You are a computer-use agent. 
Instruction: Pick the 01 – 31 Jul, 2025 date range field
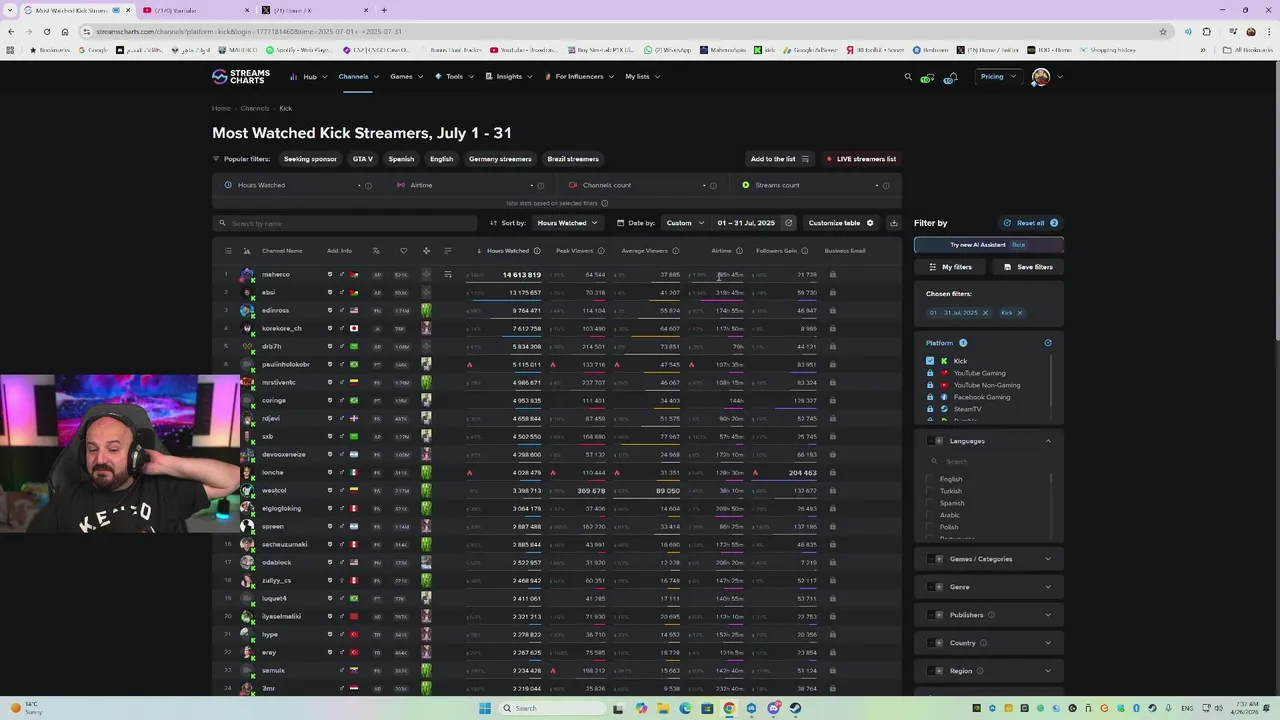point(746,223)
